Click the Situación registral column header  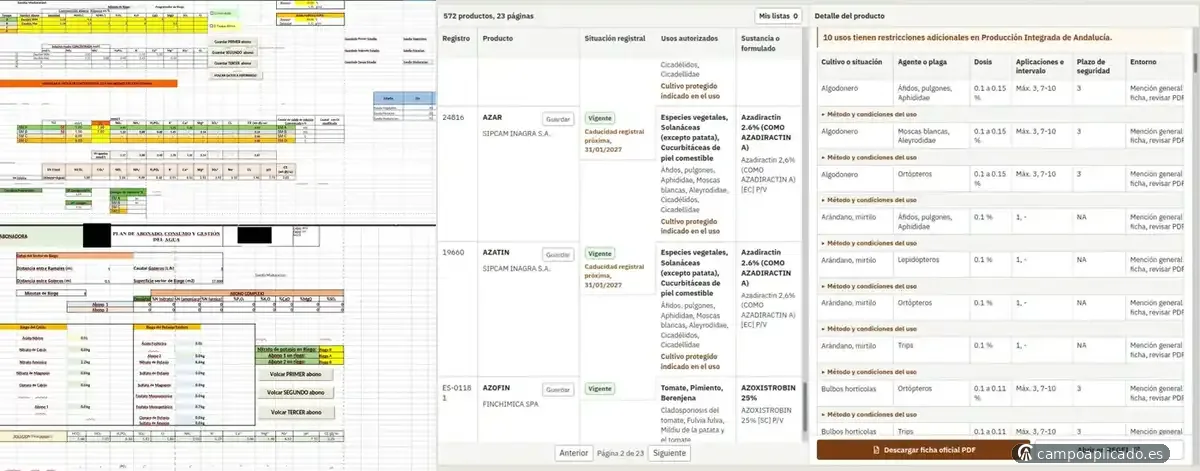click(614, 38)
